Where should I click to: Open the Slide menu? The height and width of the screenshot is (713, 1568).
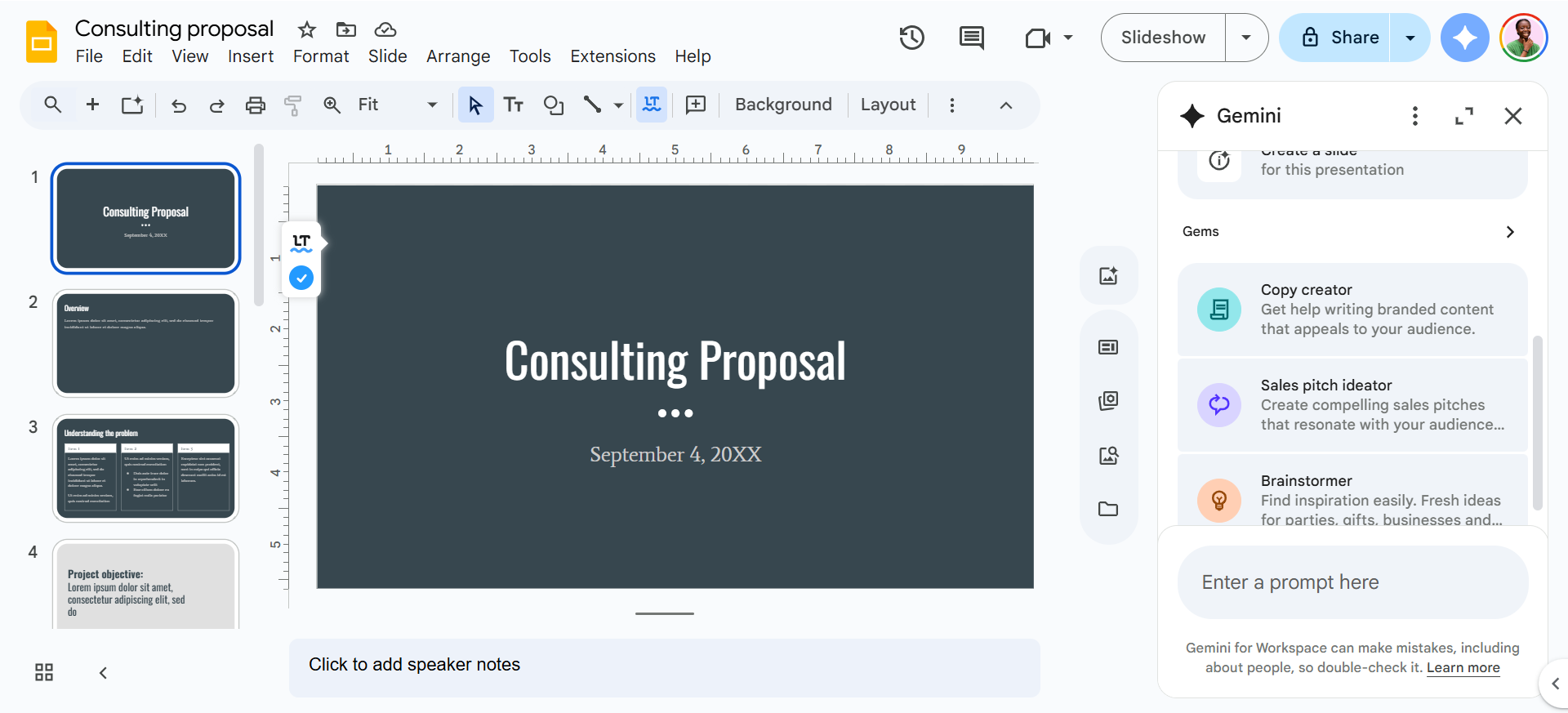click(387, 56)
